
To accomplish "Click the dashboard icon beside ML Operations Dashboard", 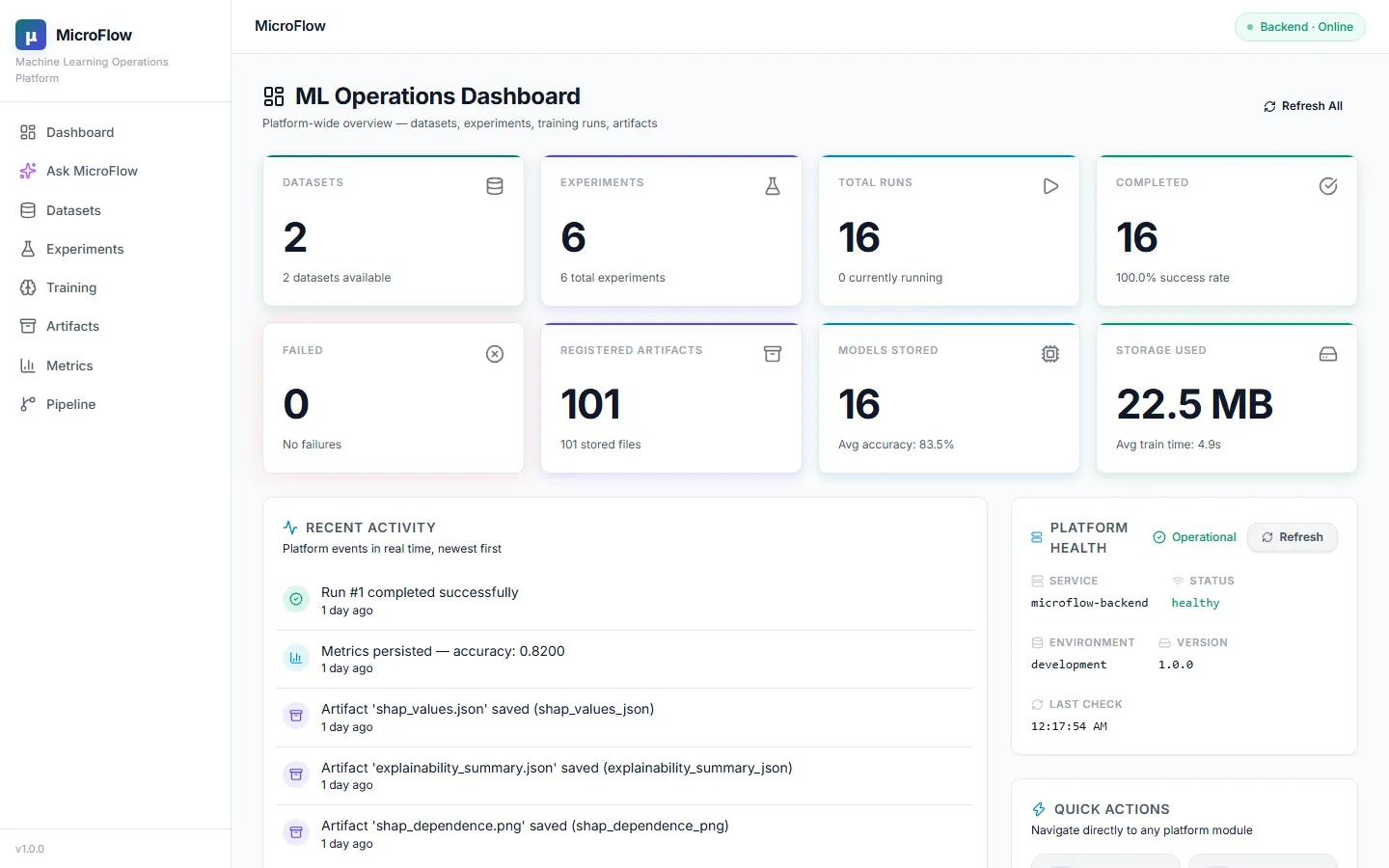I will (x=274, y=96).
